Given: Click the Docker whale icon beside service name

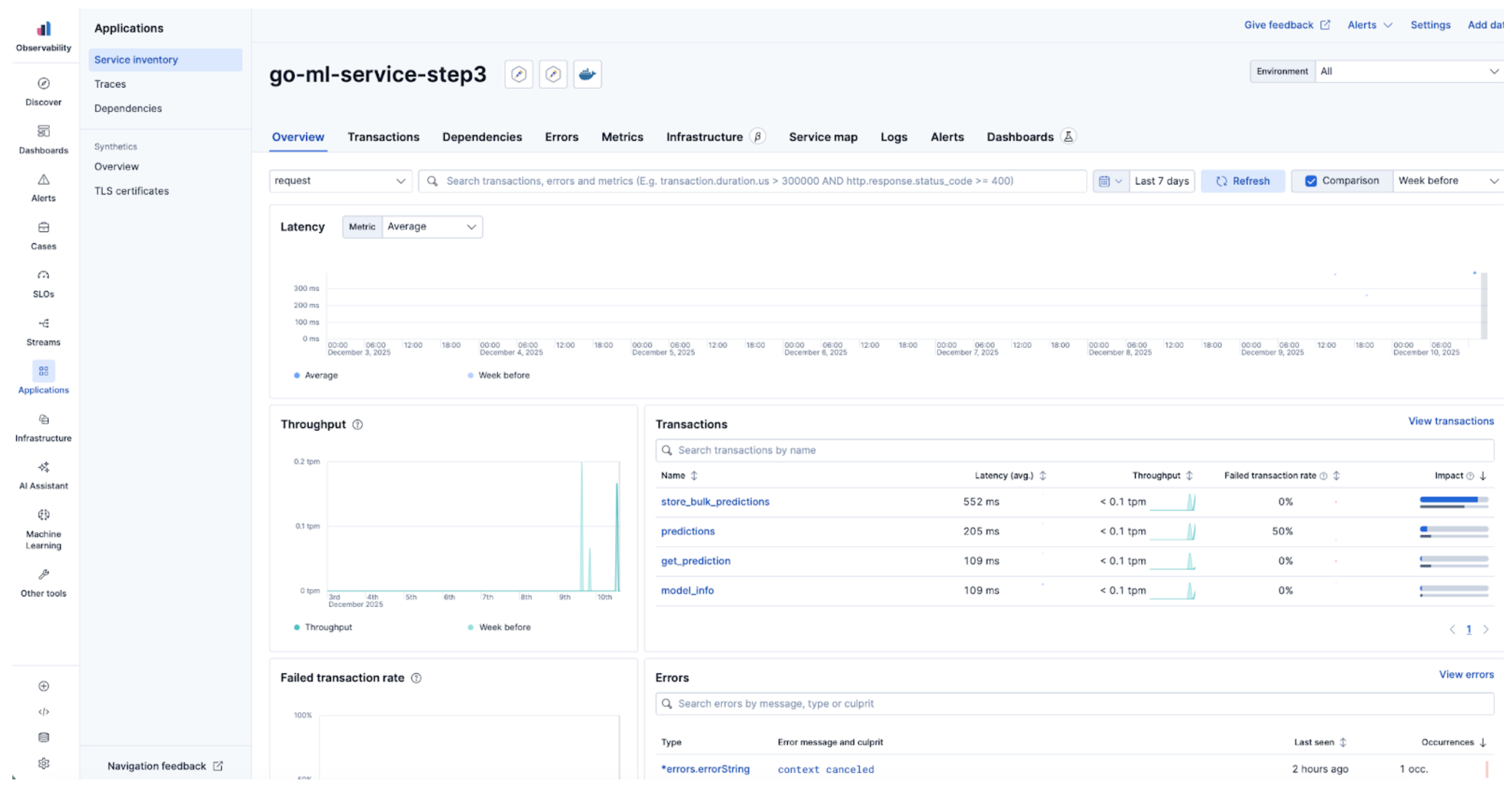Looking at the screenshot, I should [588, 75].
